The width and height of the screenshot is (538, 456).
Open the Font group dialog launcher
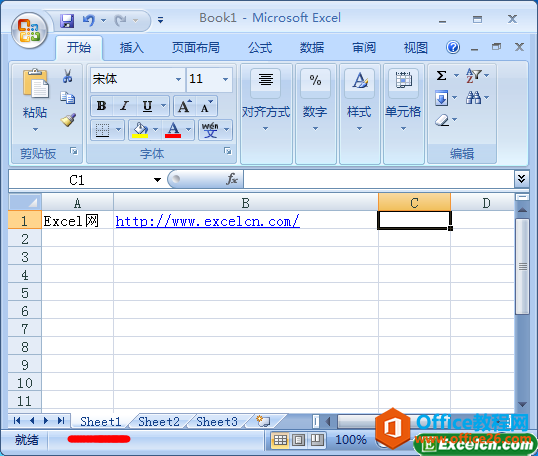(x=227, y=151)
